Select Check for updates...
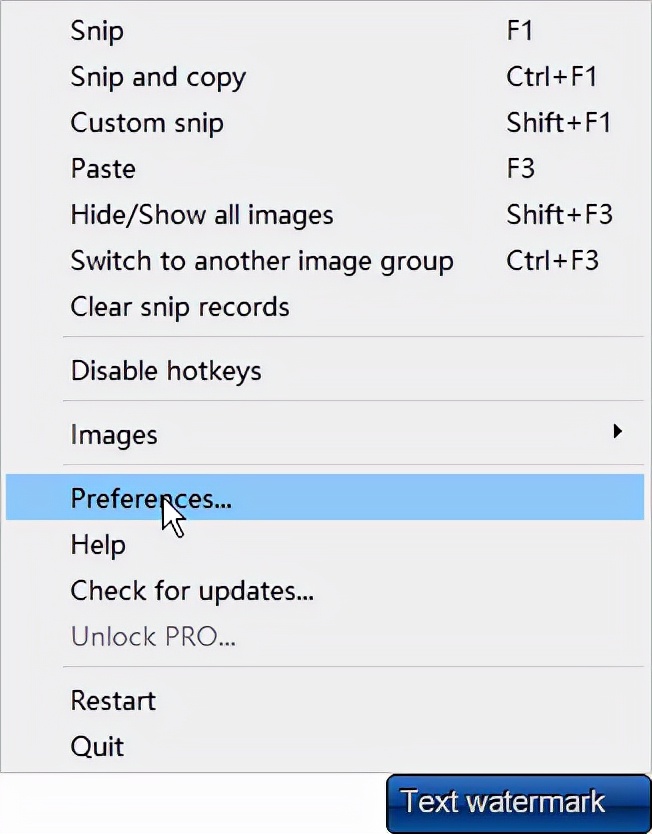652x834 pixels. tap(192, 591)
